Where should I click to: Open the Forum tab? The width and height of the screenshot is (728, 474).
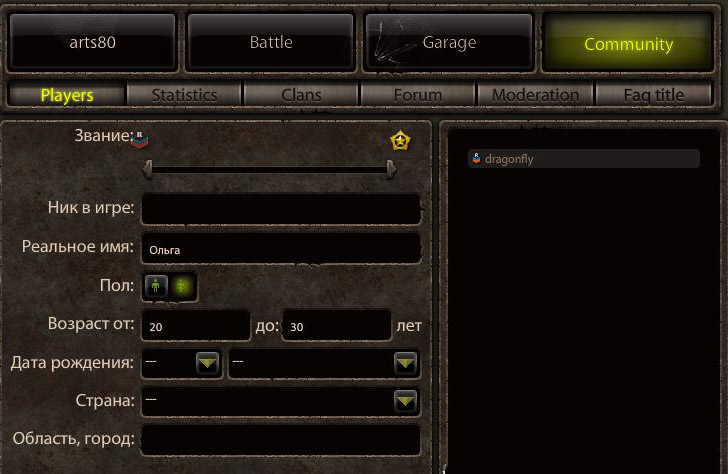tap(418, 95)
